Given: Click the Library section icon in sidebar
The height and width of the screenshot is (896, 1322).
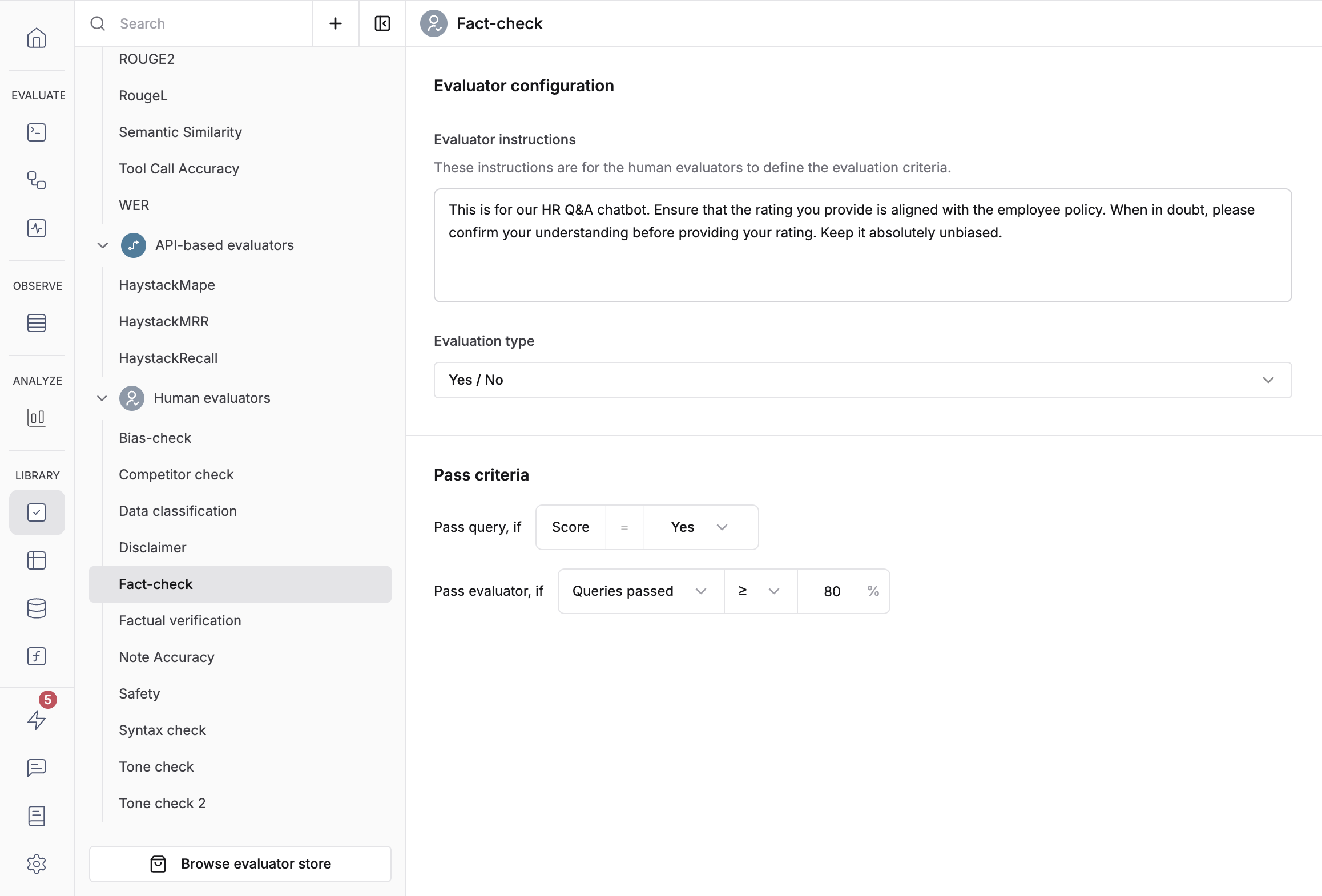Looking at the screenshot, I should 37,512.
